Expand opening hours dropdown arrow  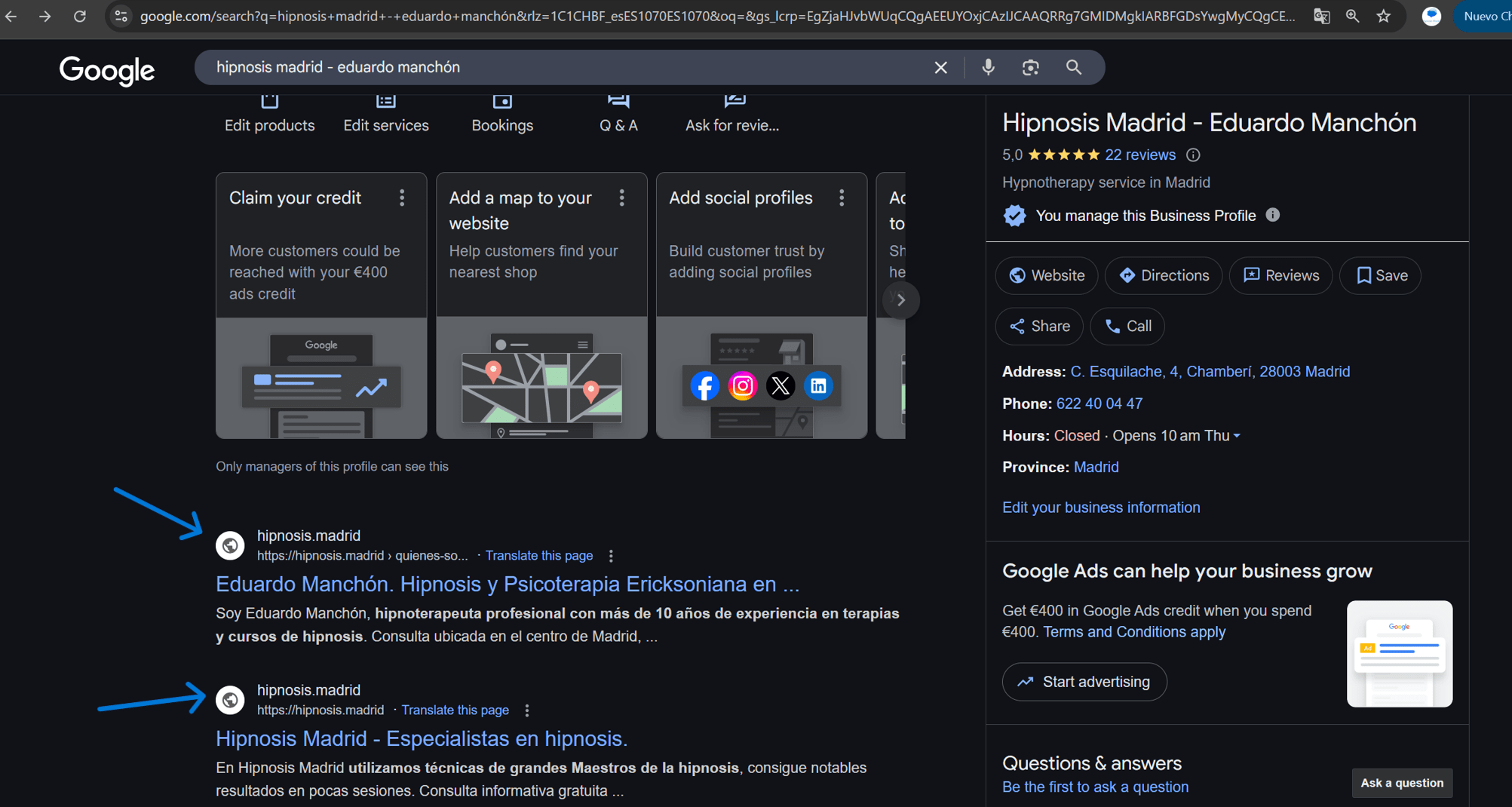[x=1237, y=436]
